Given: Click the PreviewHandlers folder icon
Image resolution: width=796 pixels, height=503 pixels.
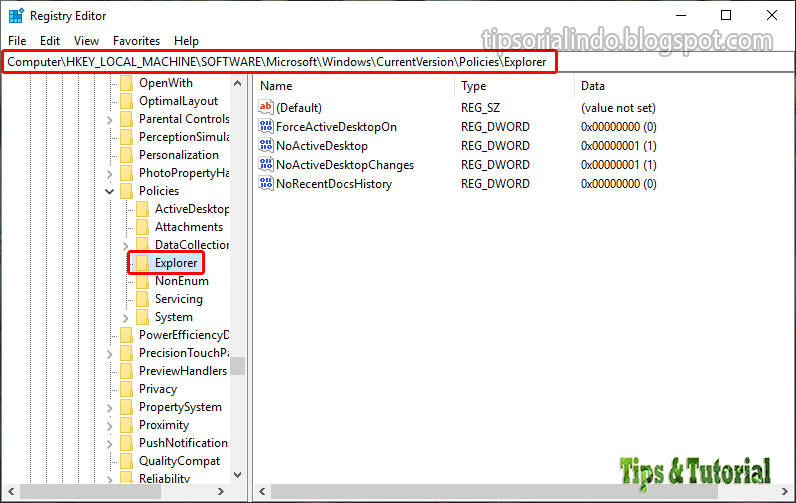Looking at the screenshot, I should click(126, 371).
